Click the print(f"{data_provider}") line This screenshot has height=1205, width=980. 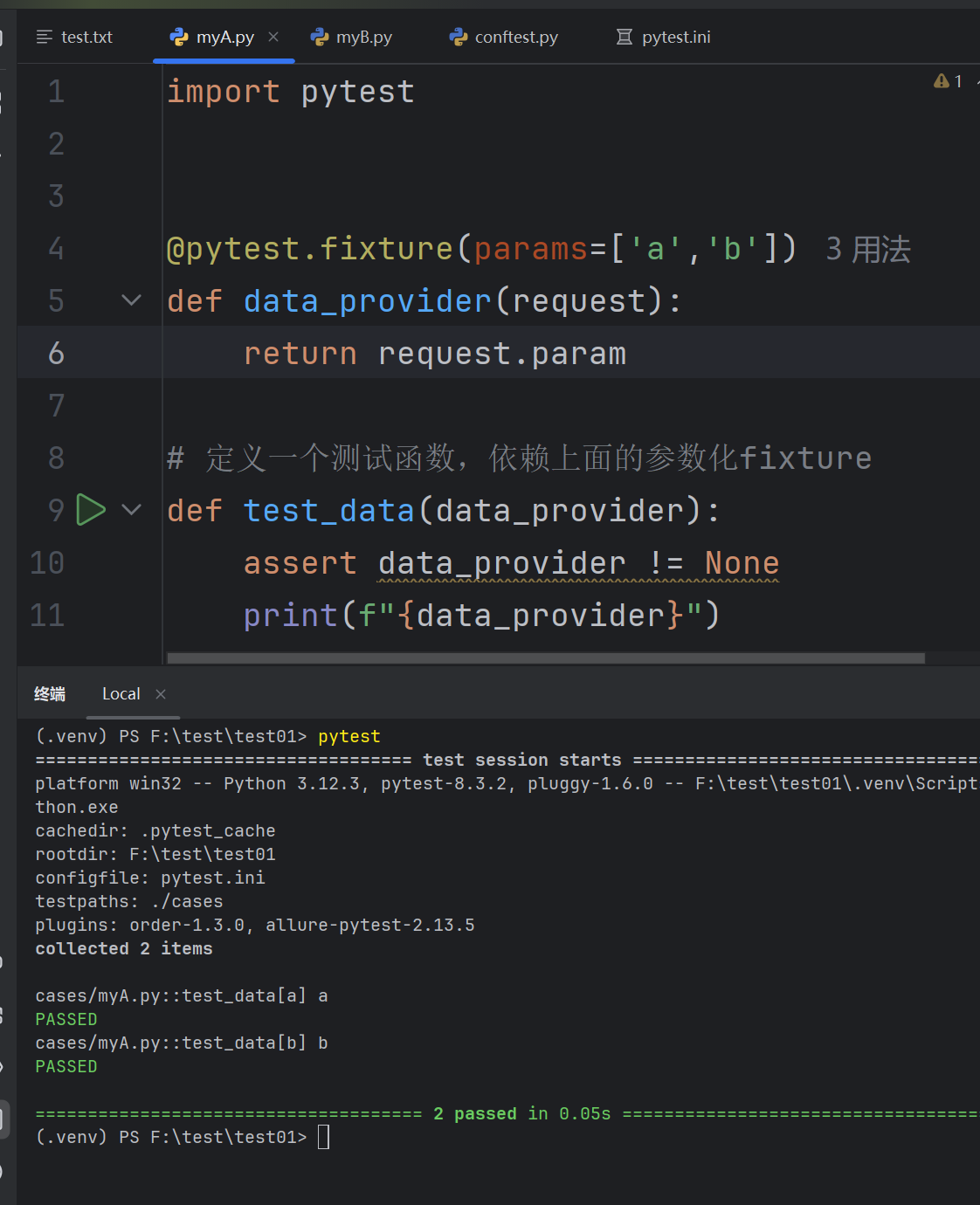(482, 616)
